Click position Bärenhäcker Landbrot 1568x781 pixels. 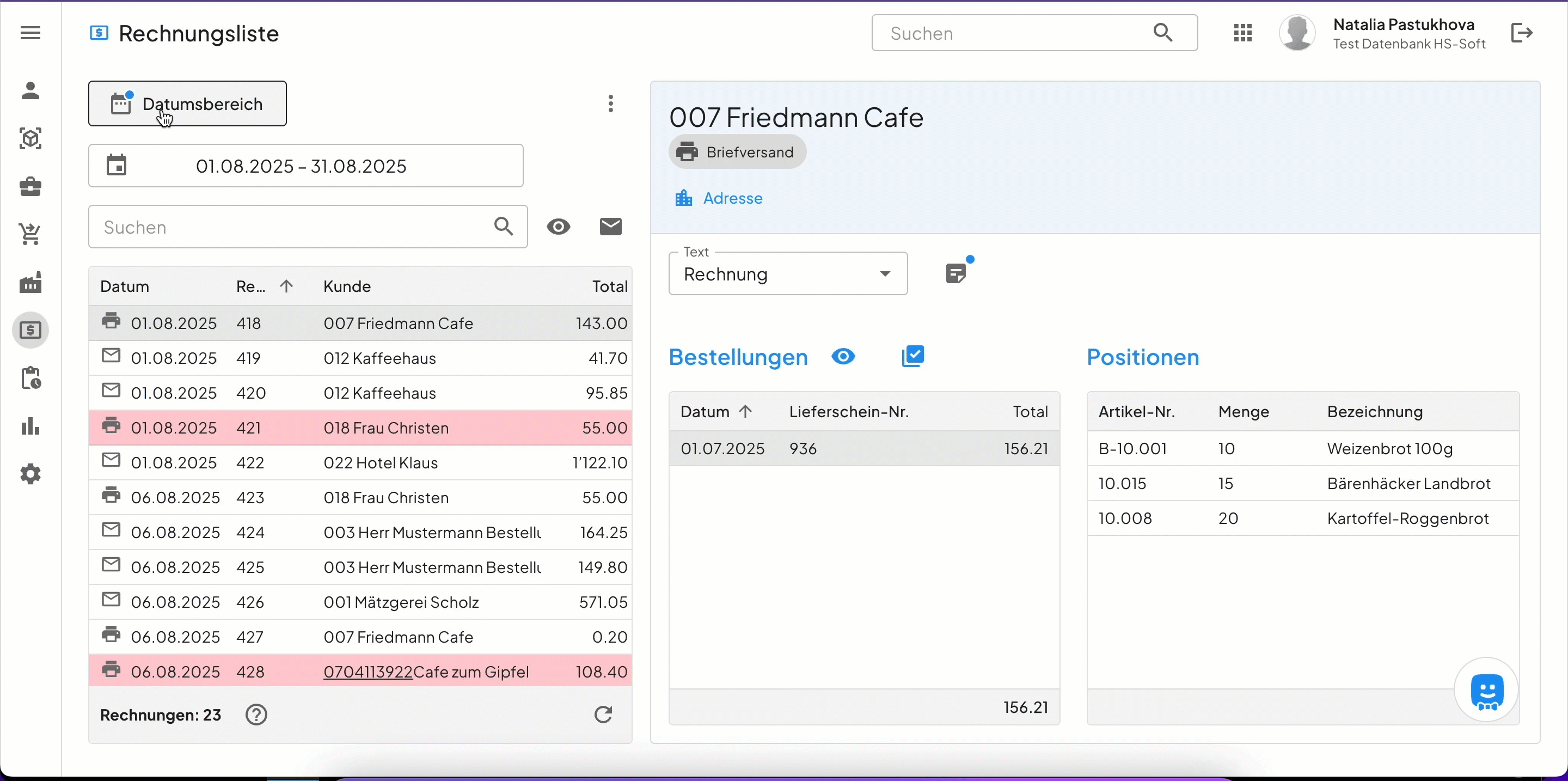1303,483
